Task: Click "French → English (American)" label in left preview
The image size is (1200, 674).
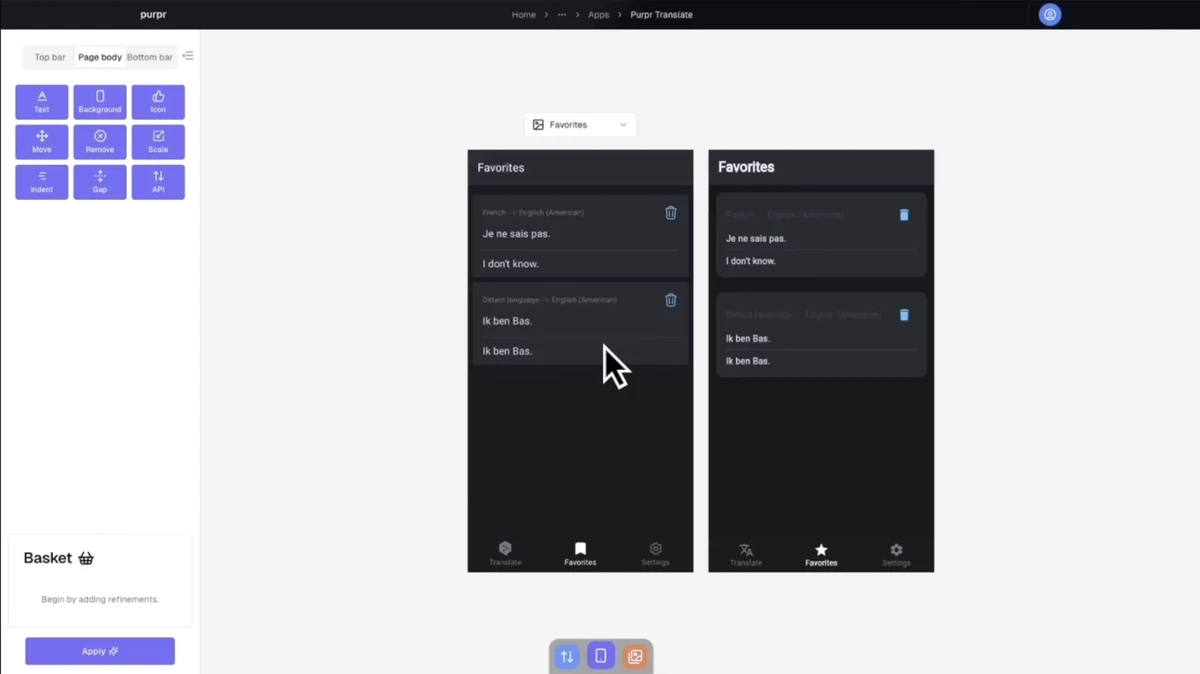Action: 533,213
